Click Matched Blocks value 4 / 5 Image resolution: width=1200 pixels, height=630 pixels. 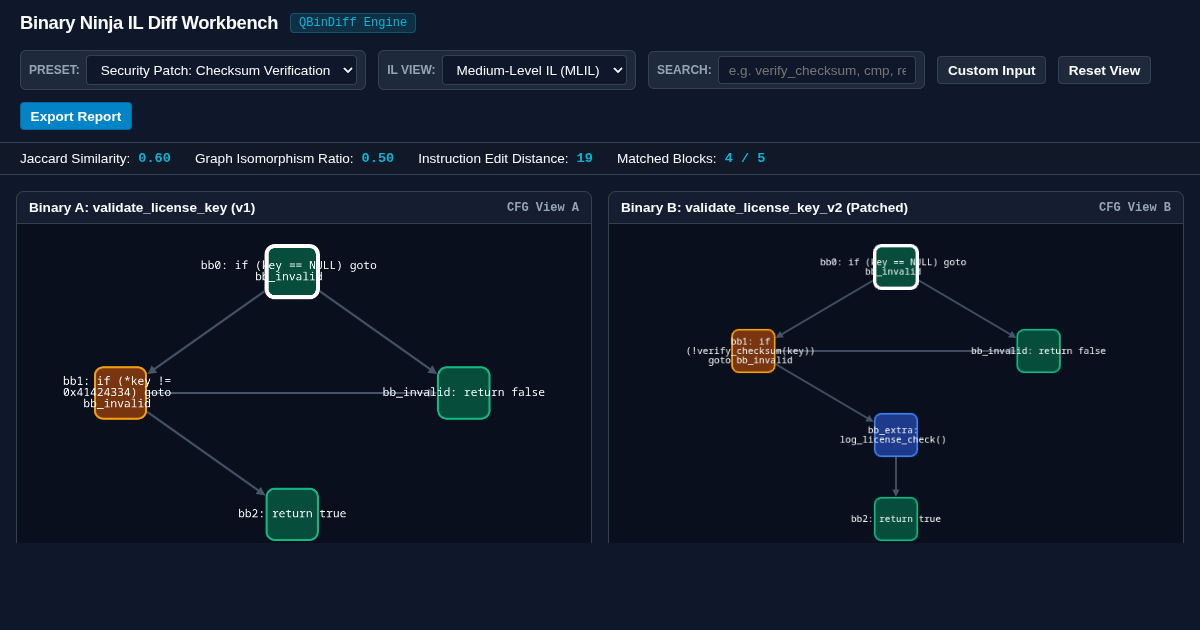tap(745, 158)
